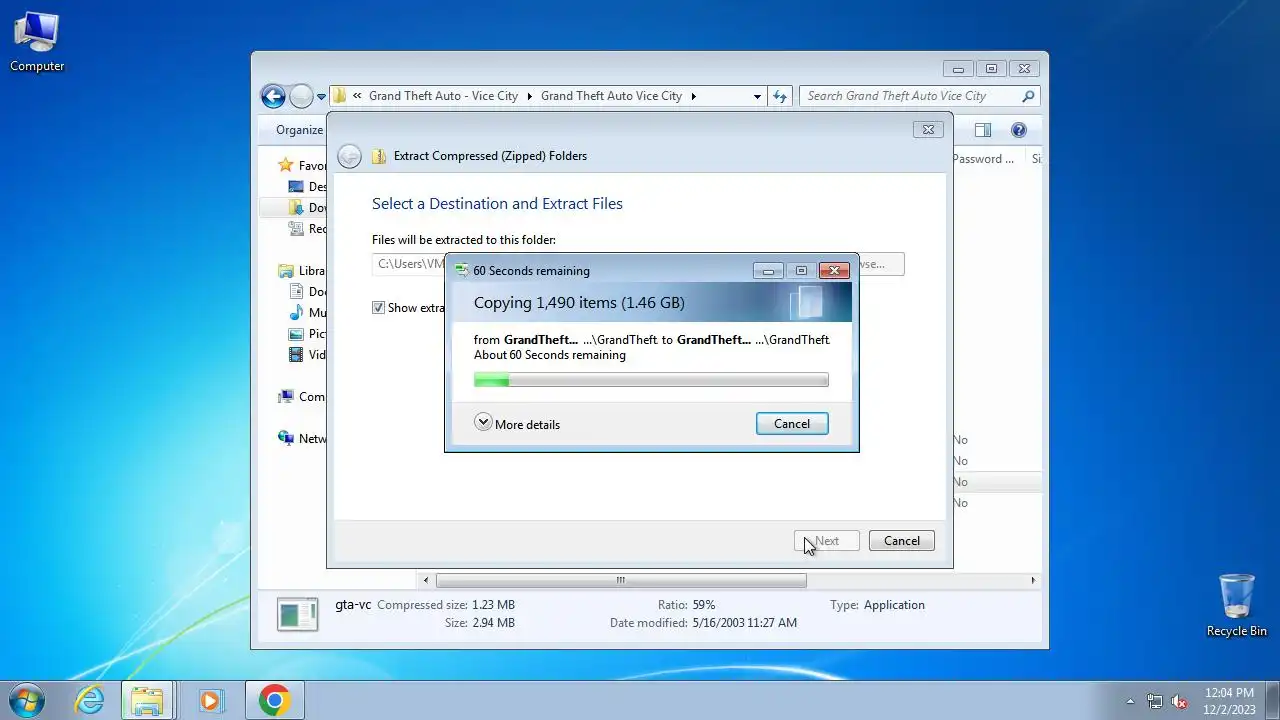The width and height of the screenshot is (1280, 720).
Task: Click Grand Theft Auto - Vice City breadcrumb
Action: point(443,96)
